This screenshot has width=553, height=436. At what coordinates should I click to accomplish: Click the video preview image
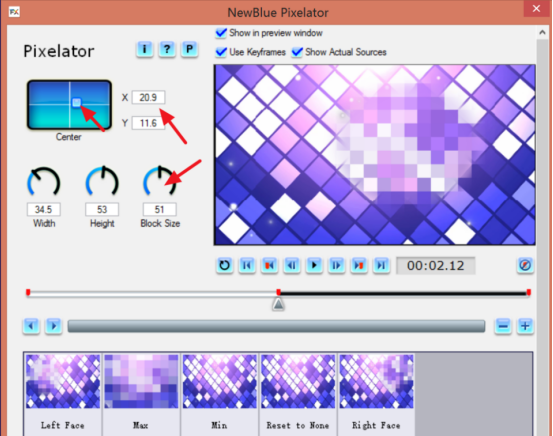[x=375, y=155]
